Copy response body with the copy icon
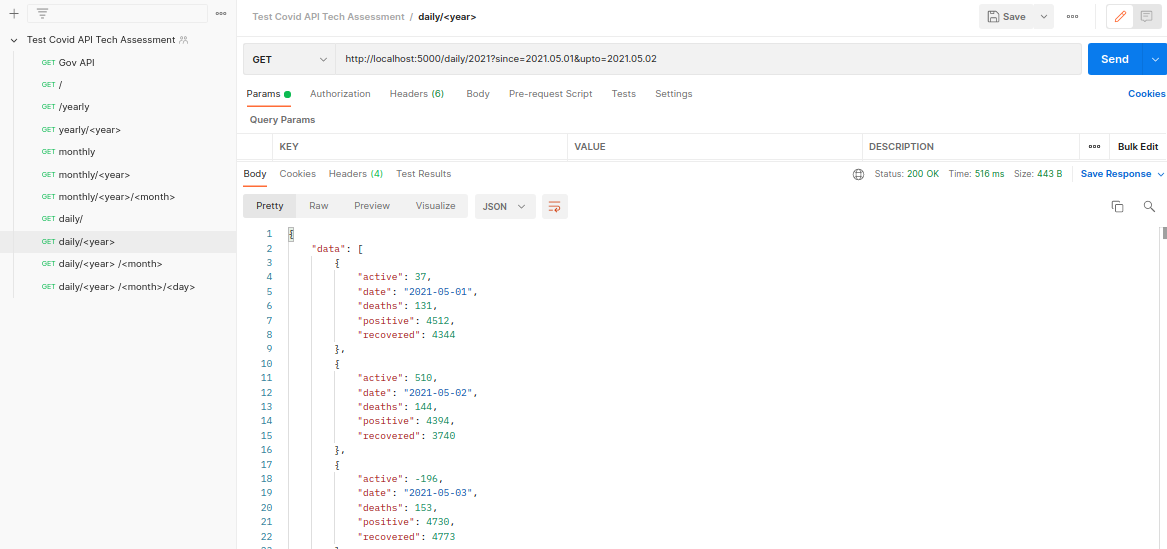Viewport: 1167px width, 549px height. [1117, 206]
